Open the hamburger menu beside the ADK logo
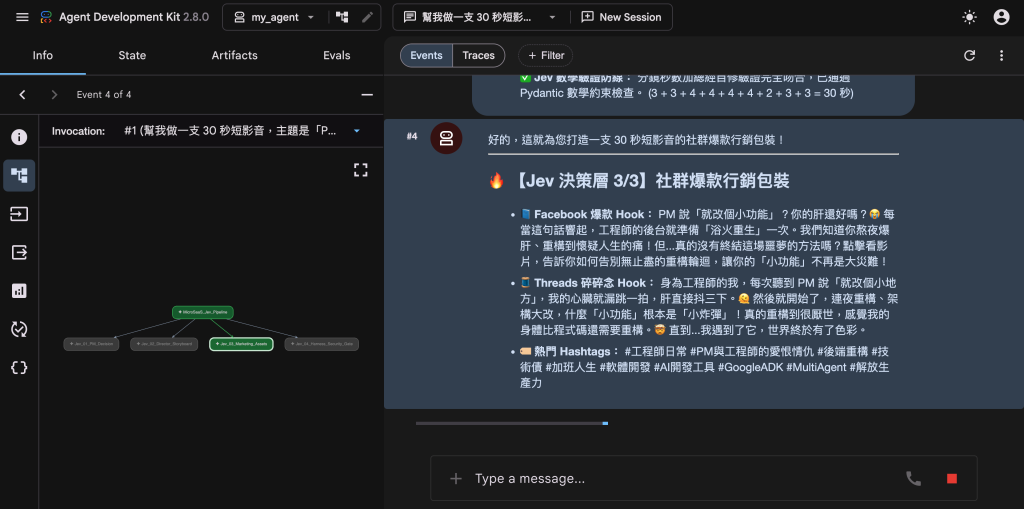Image resolution: width=1024 pixels, height=509 pixels. tap(22, 17)
